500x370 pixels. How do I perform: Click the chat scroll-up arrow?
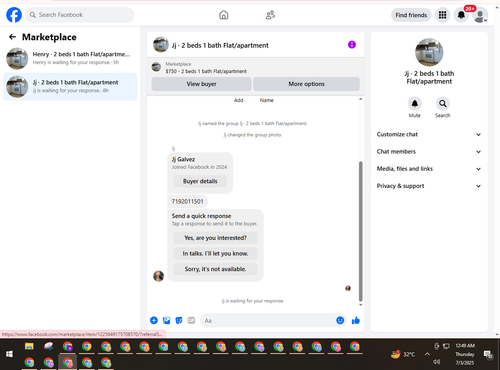tap(360, 99)
